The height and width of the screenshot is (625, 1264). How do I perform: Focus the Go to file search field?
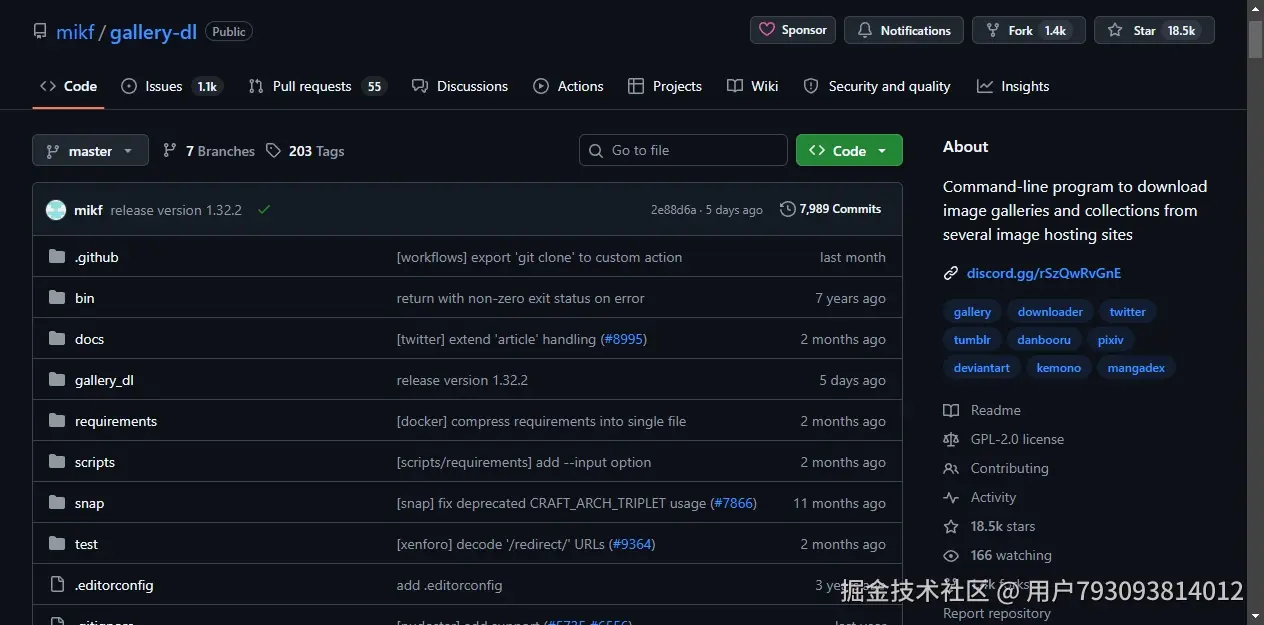[683, 150]
